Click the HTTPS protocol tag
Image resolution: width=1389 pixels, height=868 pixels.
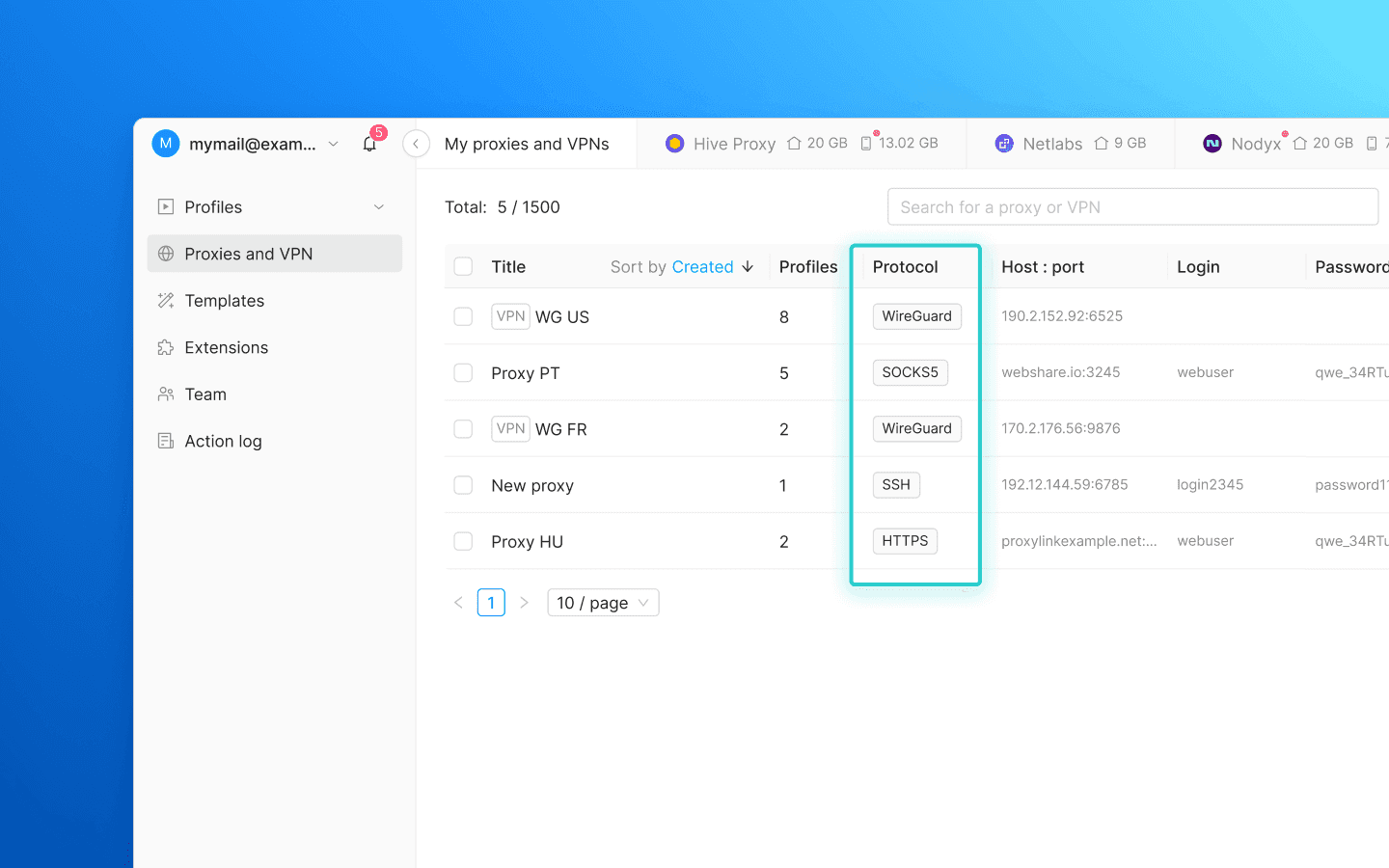pos(905,541)
